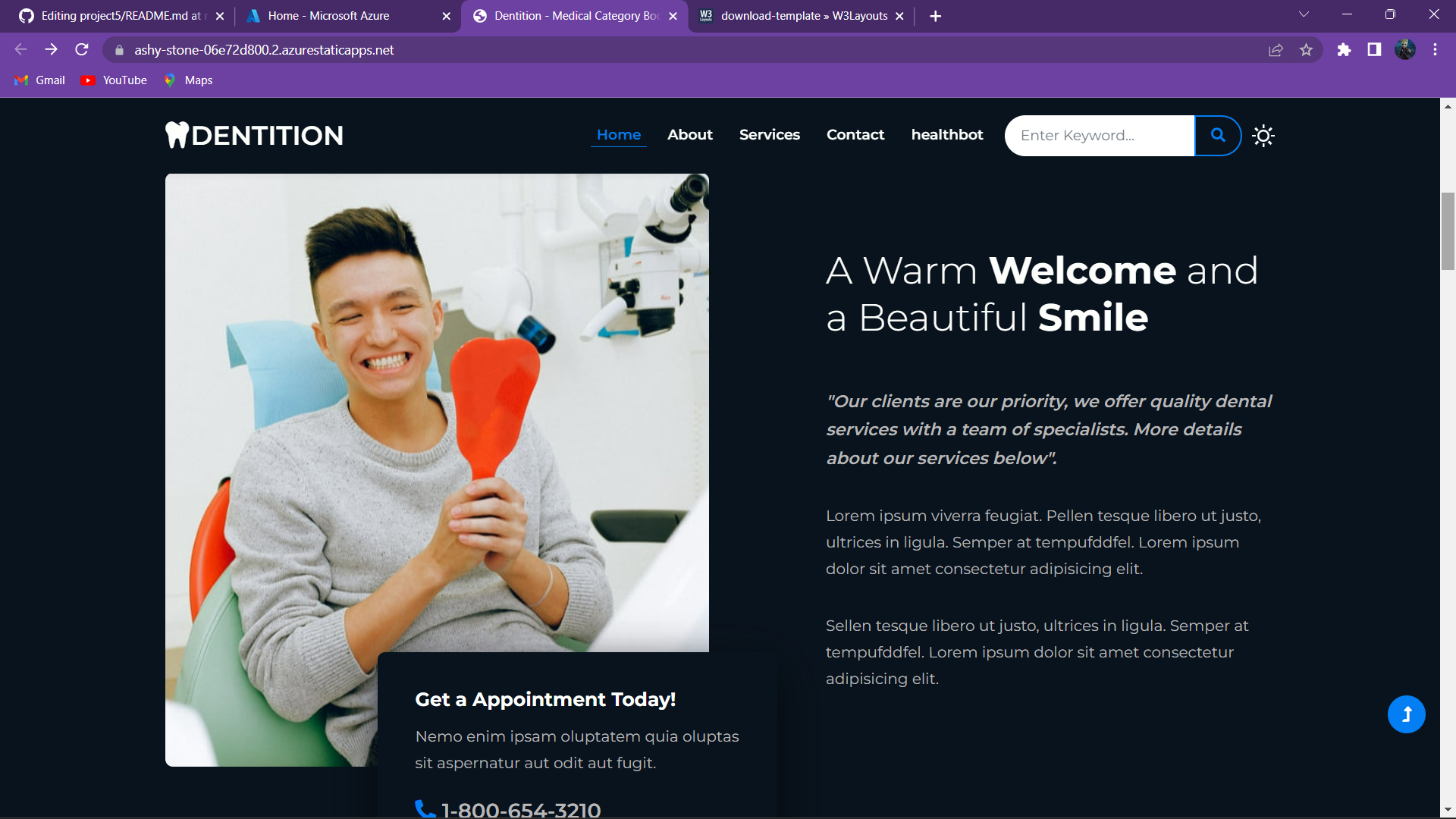Click the blue scroll-to-top arrow button
This screenshot has height=819, width=1456.
(x=1406, y=714)
